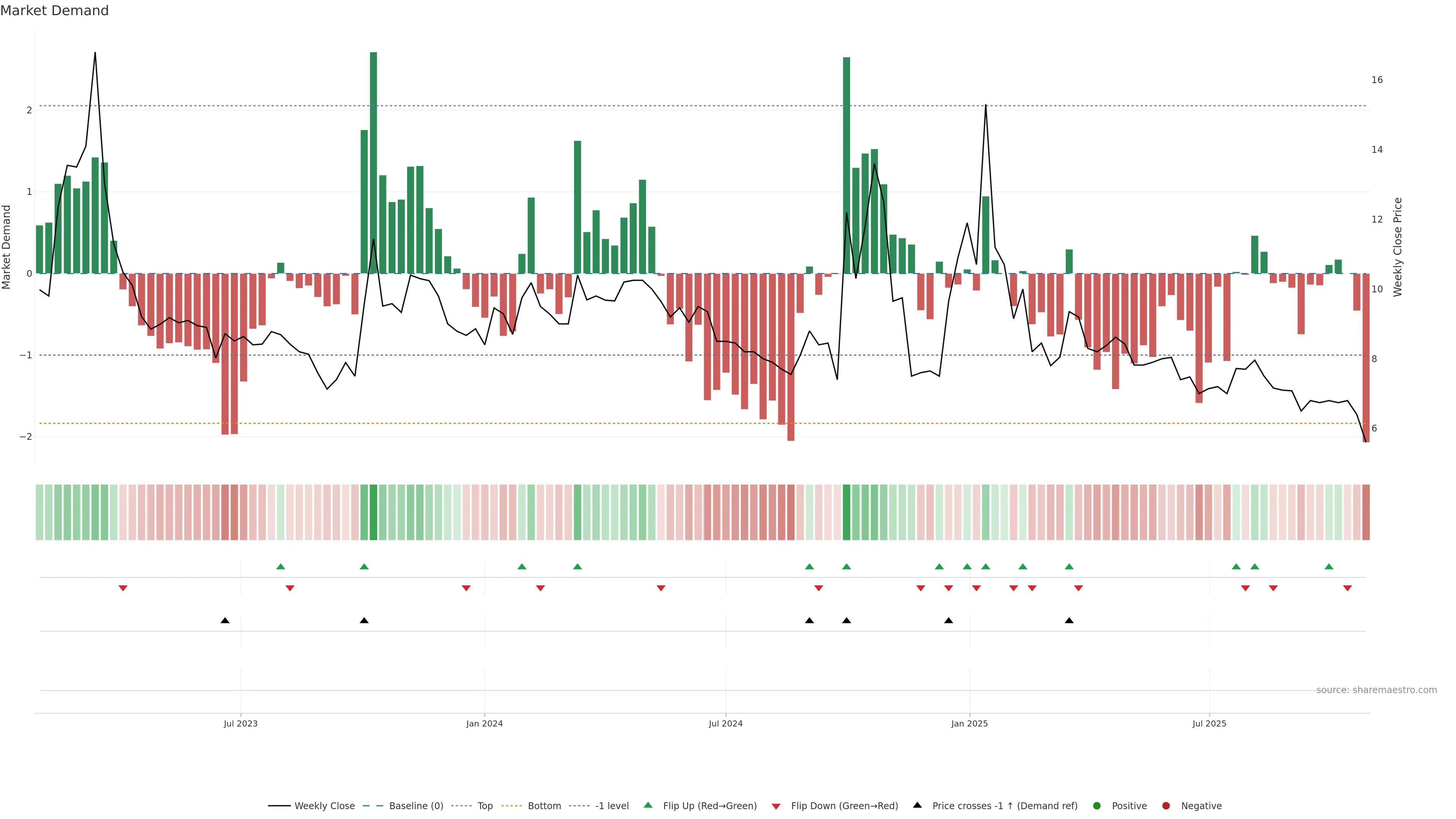Click the darkest red heatmap cell at far right

click(1366, 512)
